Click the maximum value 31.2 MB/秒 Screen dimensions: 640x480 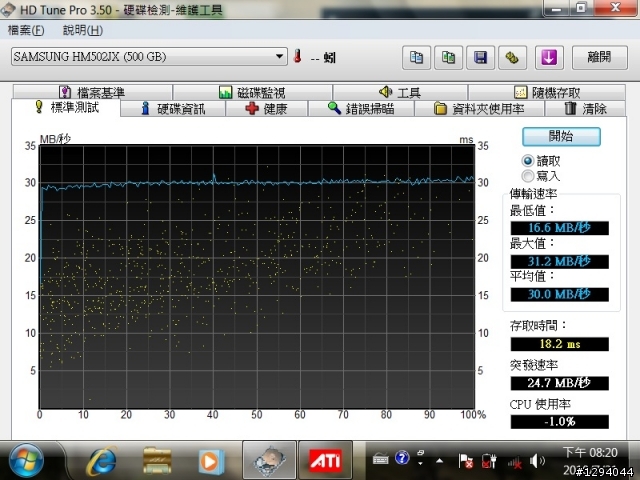[x=560, y=261]
